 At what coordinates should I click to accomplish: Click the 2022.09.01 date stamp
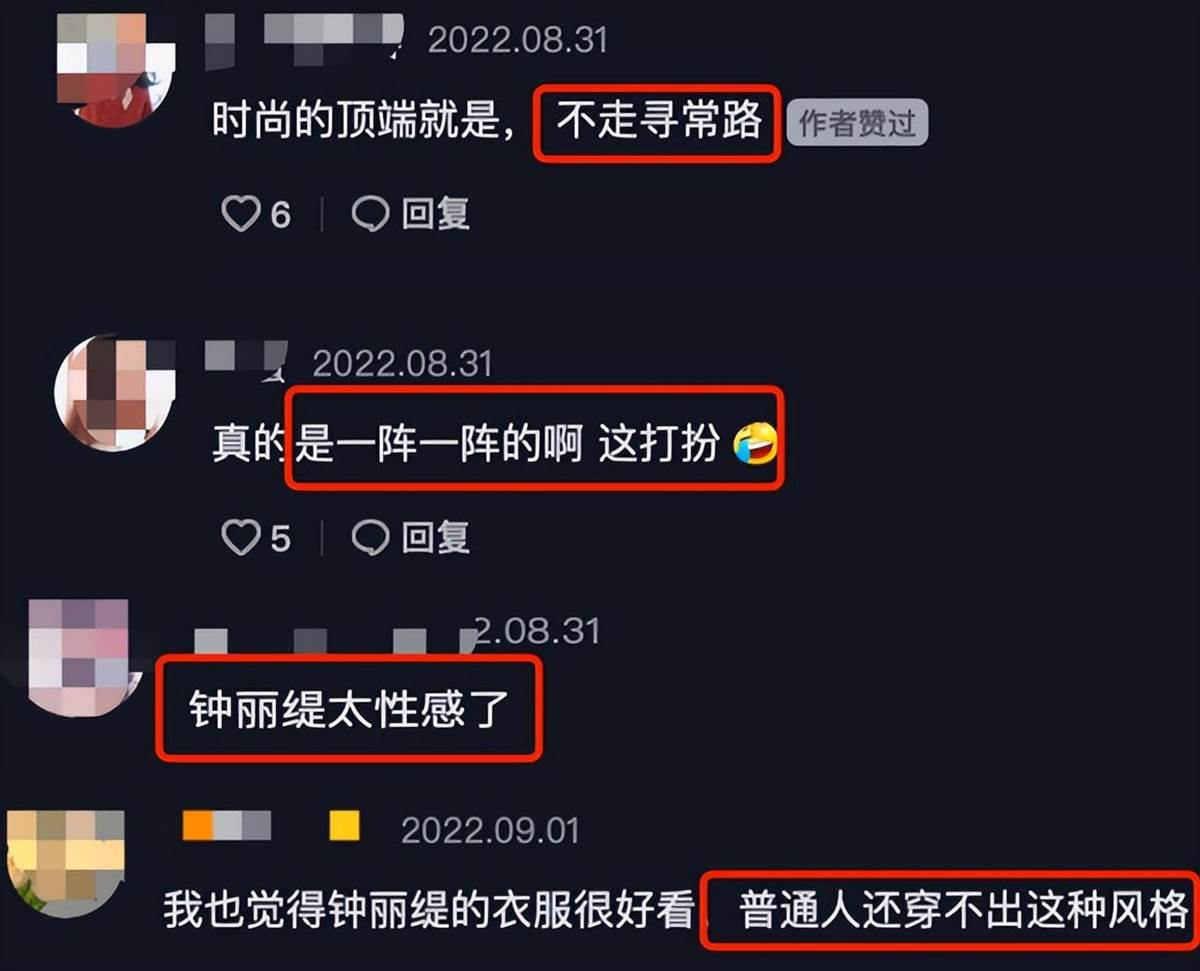tap(490, 830)
